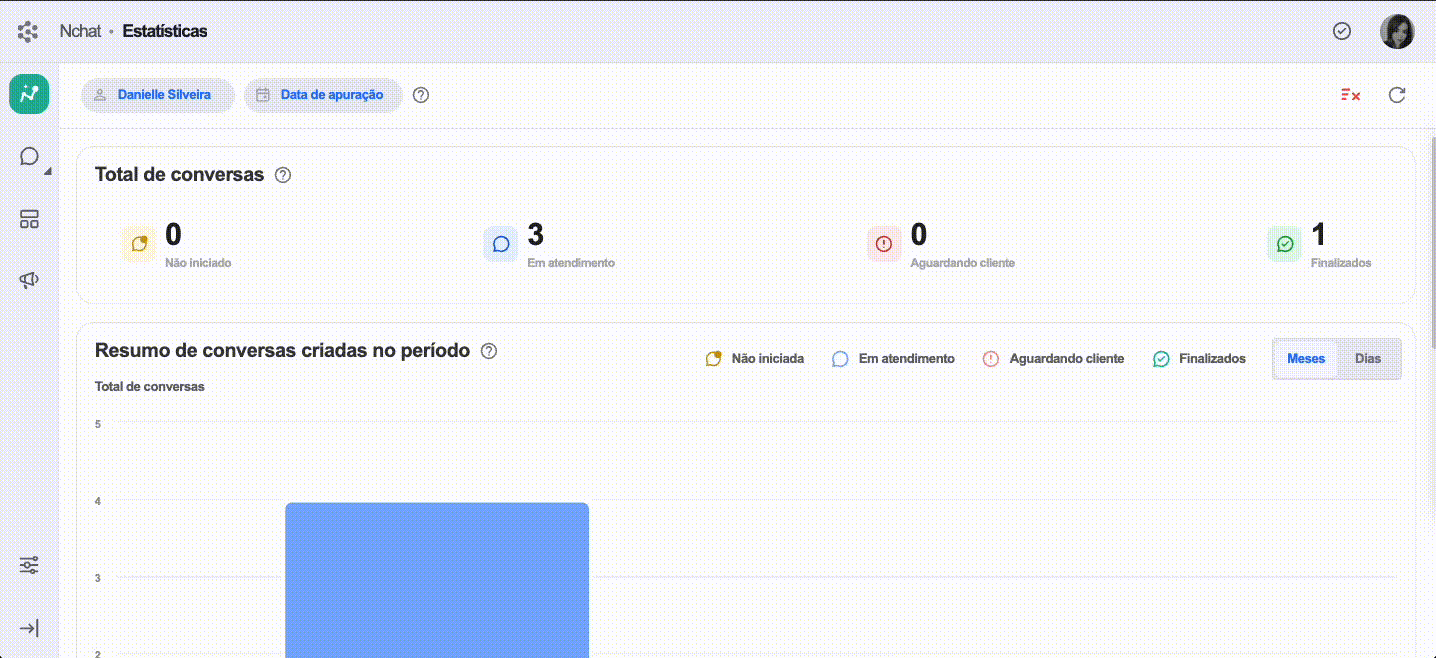Image resolution: width=1436 pixels, height=658 pixels.
Task: Click the Nchat breadcrumb link
Action: click(x=80, y=31)
